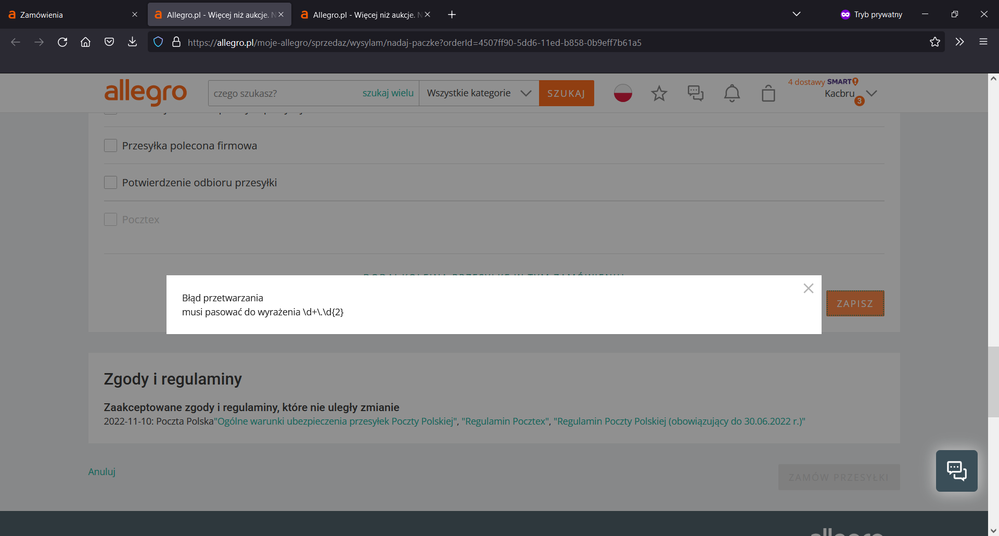The image size is (999, 536).
Task: Open Allegro favorites star icon
Action: point(659,93)
